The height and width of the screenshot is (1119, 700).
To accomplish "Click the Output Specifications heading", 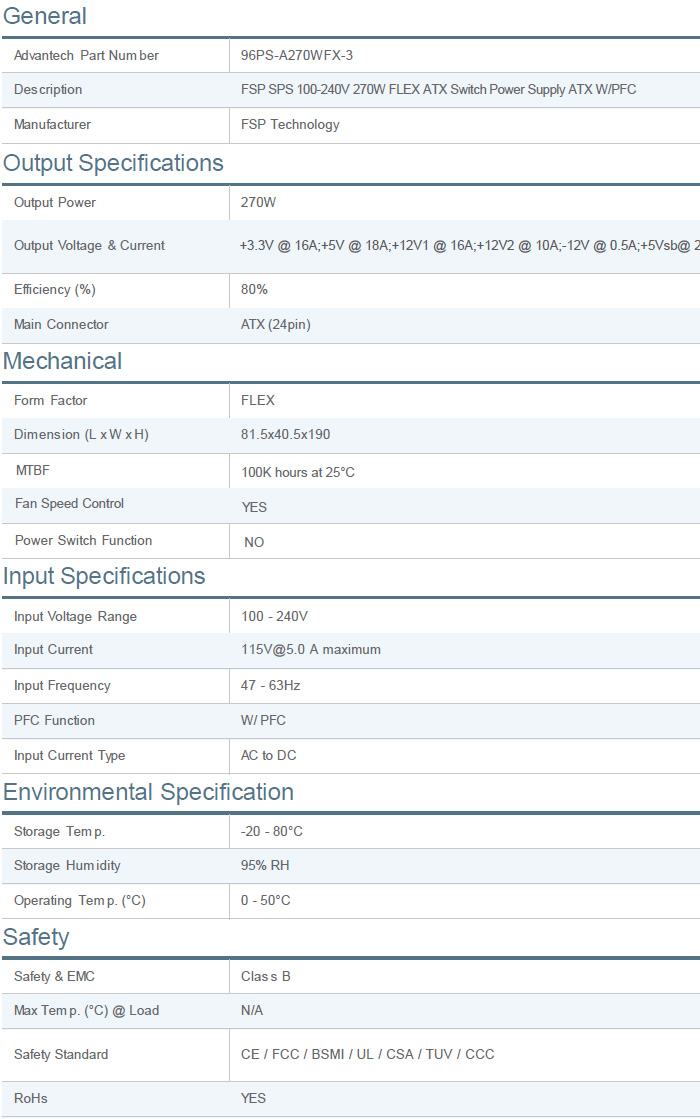I will pyautogui.click(x=113, y=163).
